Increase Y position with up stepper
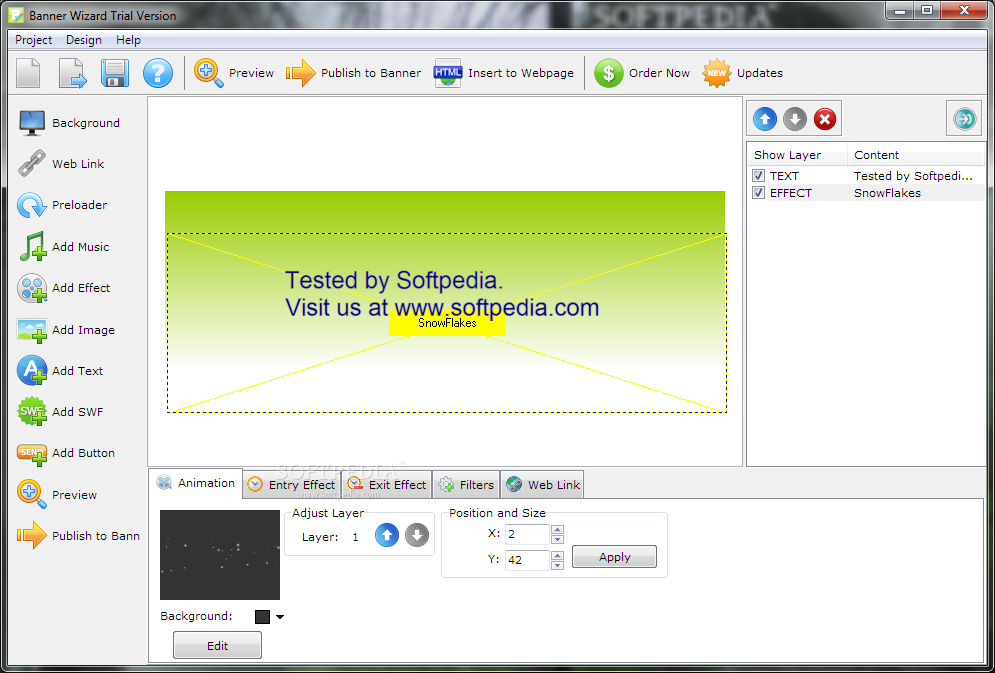The height and width of the screenshot is (673, 995). point(557,556)
